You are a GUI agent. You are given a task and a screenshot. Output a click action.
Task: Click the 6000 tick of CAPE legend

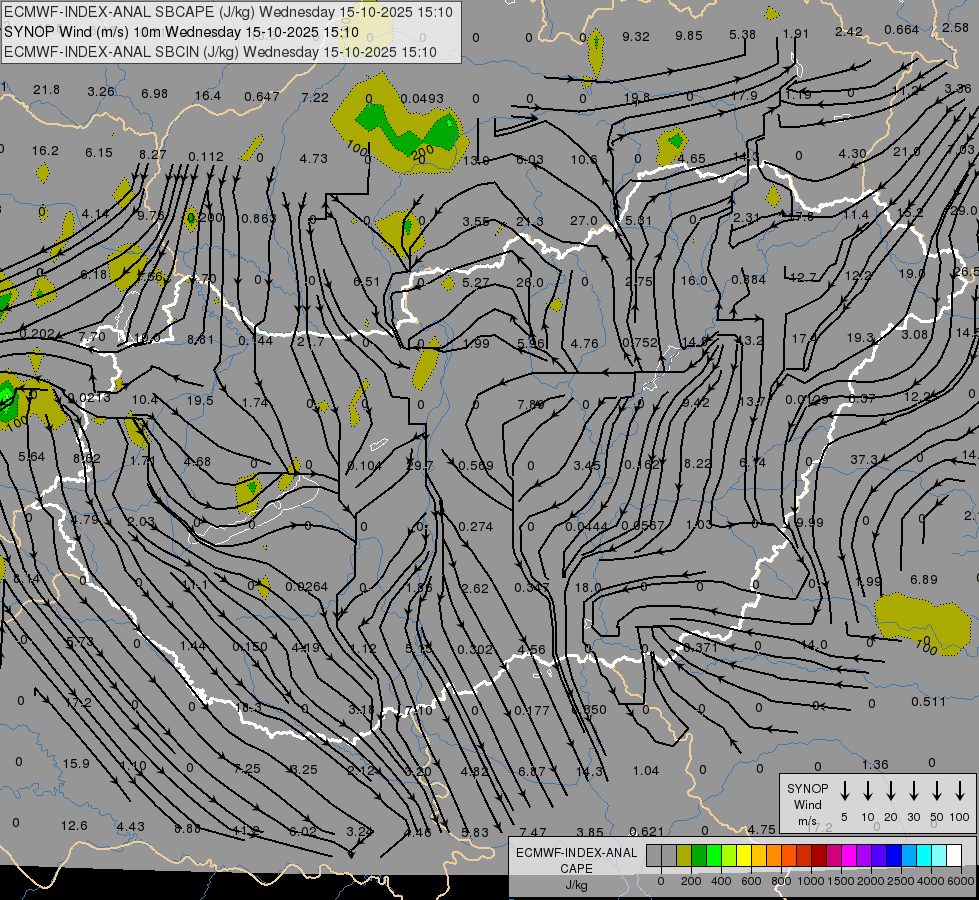[960, 881]
